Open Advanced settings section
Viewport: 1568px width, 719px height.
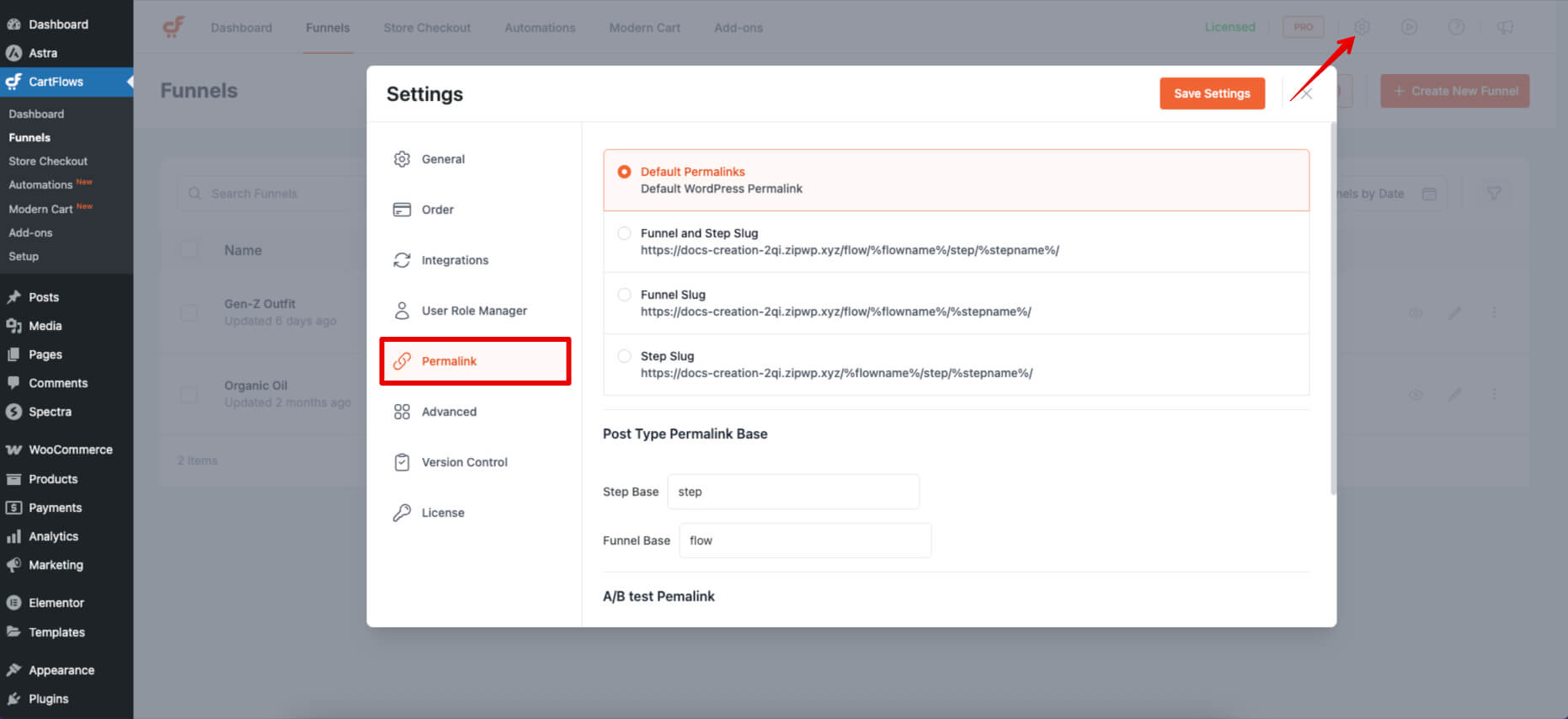point(475,412)
